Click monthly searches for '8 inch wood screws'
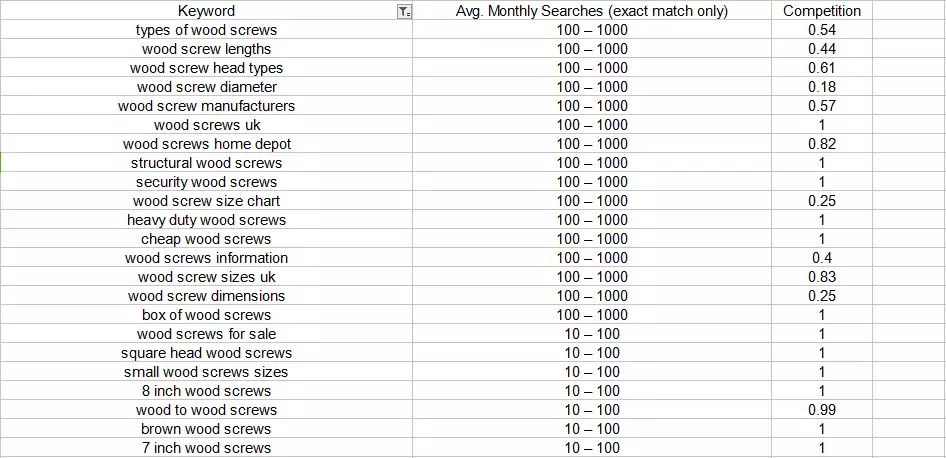The width and height of the screenshot is (946, 458). tap(592, 391)
